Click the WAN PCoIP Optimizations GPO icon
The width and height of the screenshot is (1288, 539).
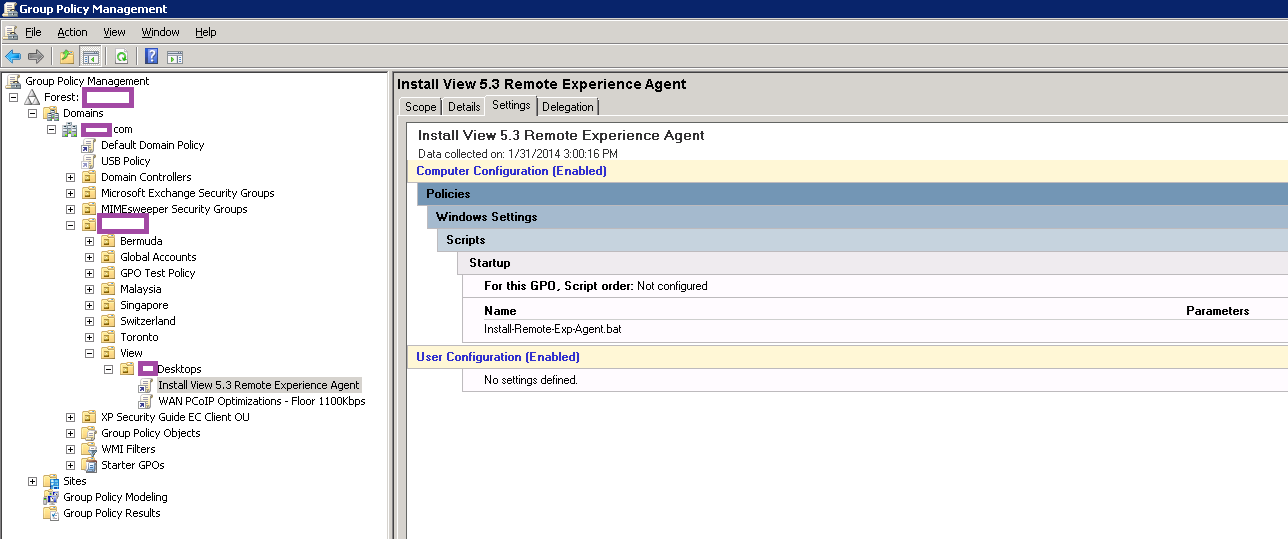pyautogui.click(x=146, y=401)
